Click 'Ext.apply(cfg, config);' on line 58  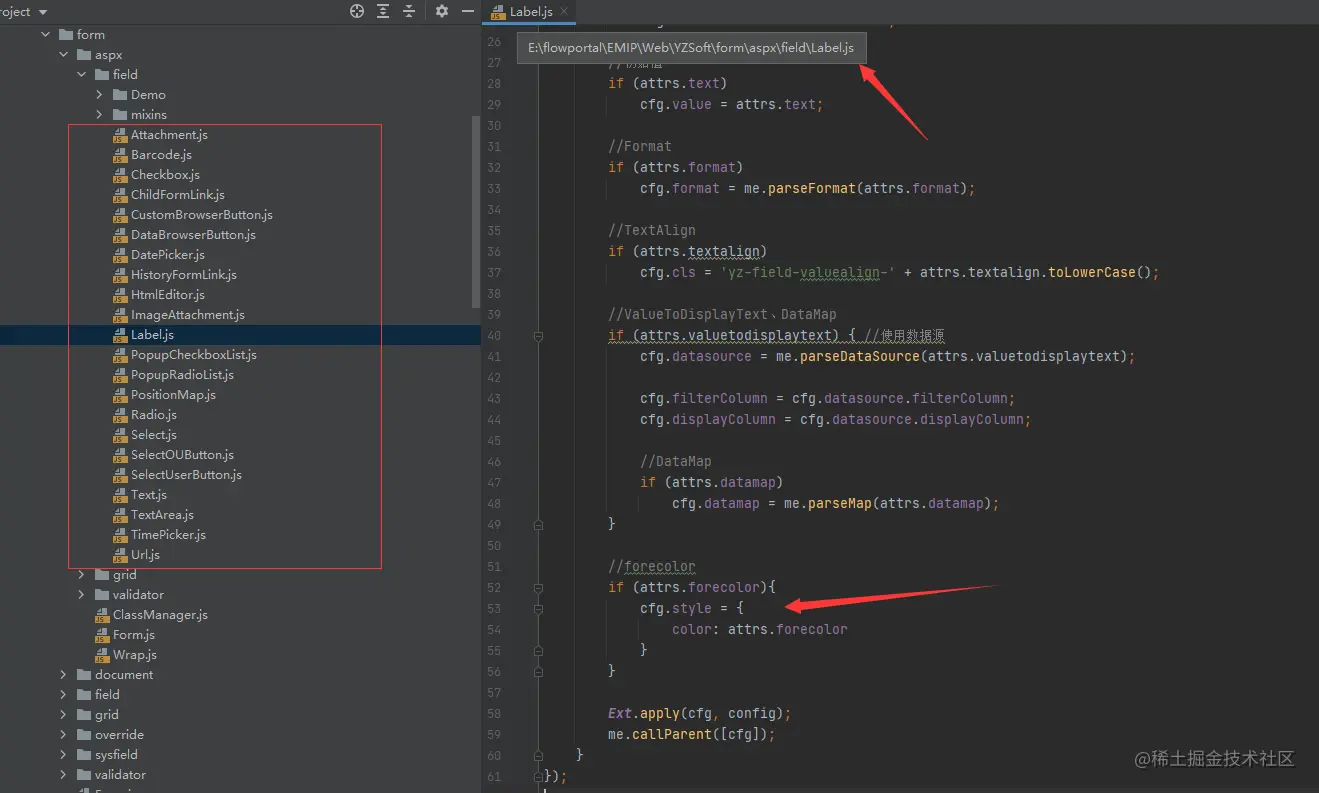(x=700, y=714)
